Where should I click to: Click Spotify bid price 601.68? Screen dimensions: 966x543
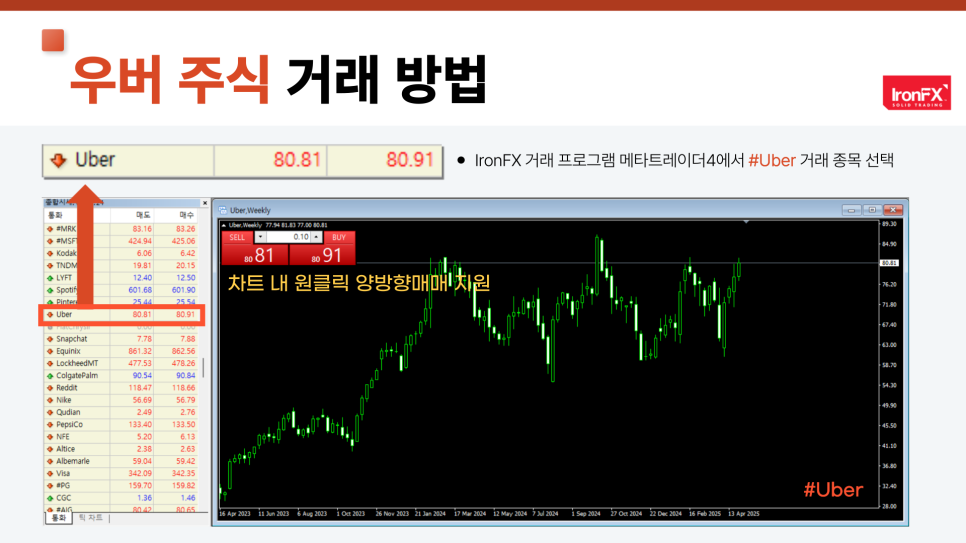(140, 290)
